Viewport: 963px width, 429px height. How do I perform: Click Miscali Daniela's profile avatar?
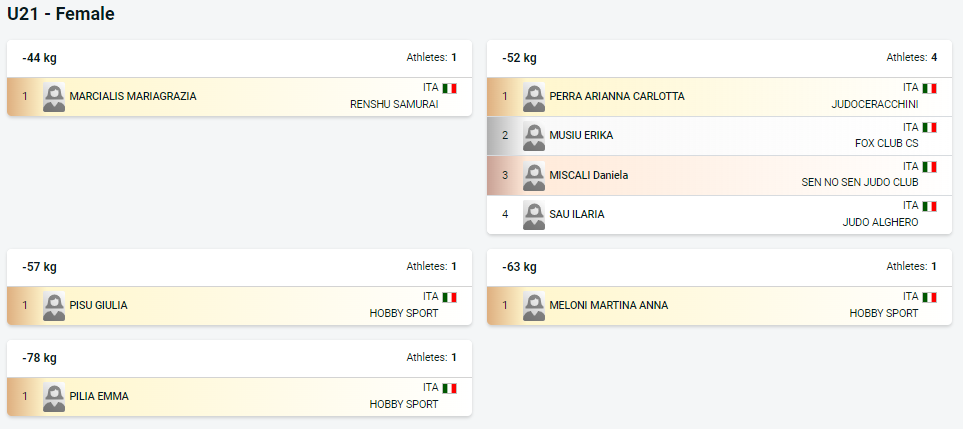[534, 176]
